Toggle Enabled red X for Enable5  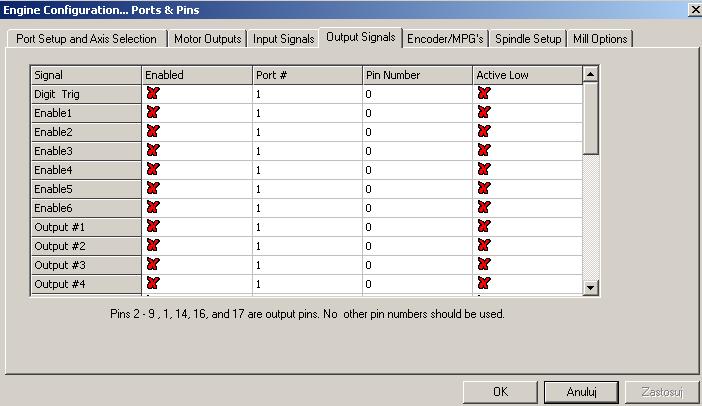[153, 188]
